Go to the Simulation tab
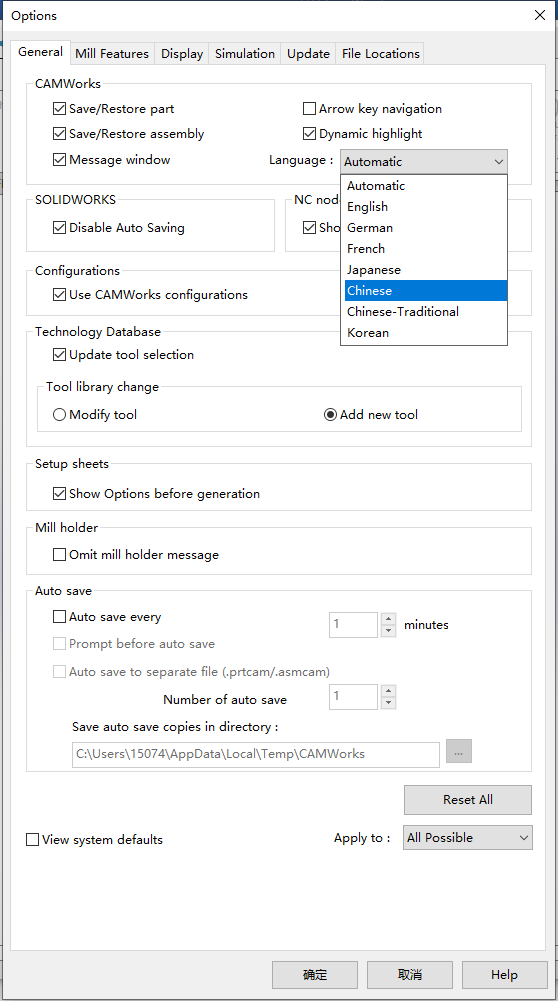 click(x=245, y=54)
